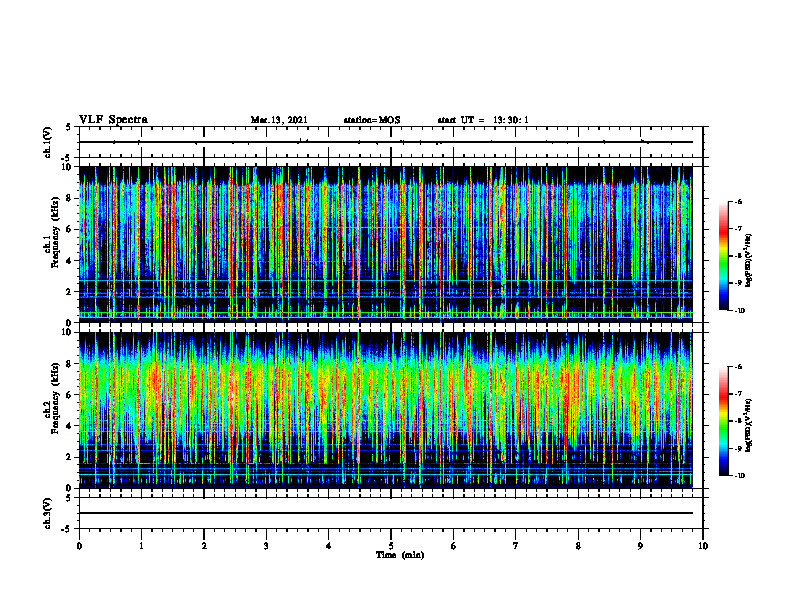Image resolution: width=792 pixels, height=612 pixels.
Task: Click the "-6" label on ch.1 colorbar
Action: coord(738,202)
